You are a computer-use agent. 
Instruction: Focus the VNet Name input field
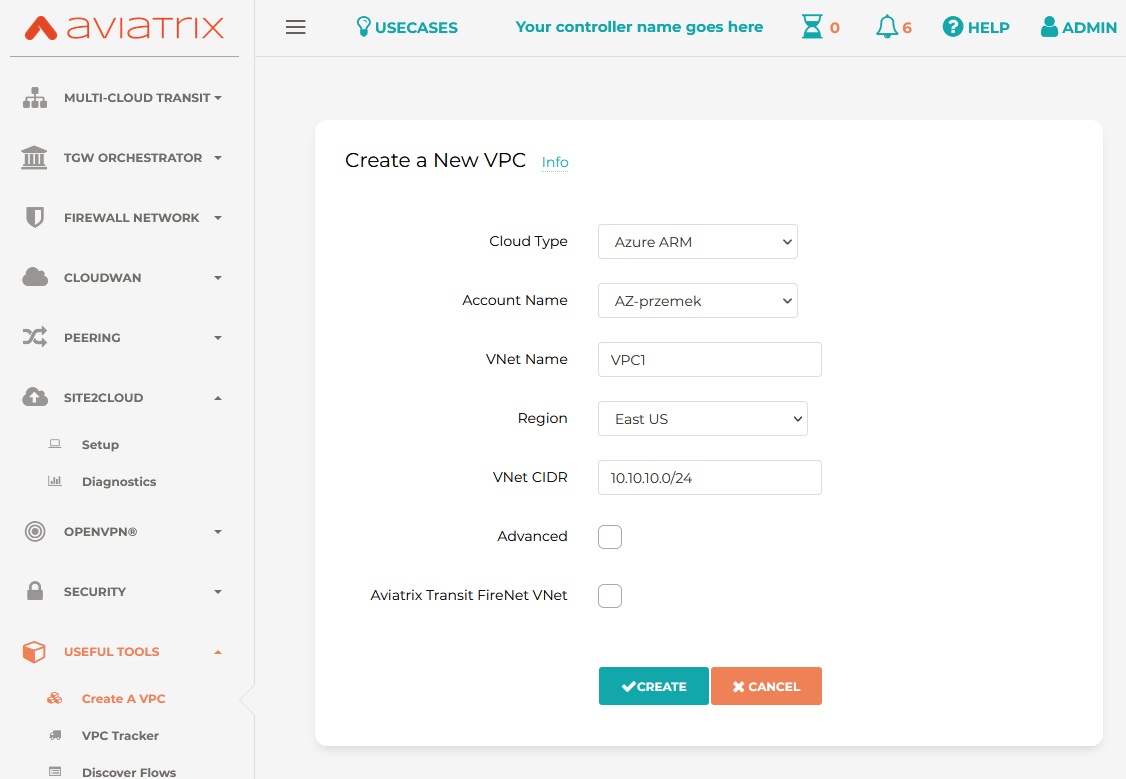(x=709, y=359)
